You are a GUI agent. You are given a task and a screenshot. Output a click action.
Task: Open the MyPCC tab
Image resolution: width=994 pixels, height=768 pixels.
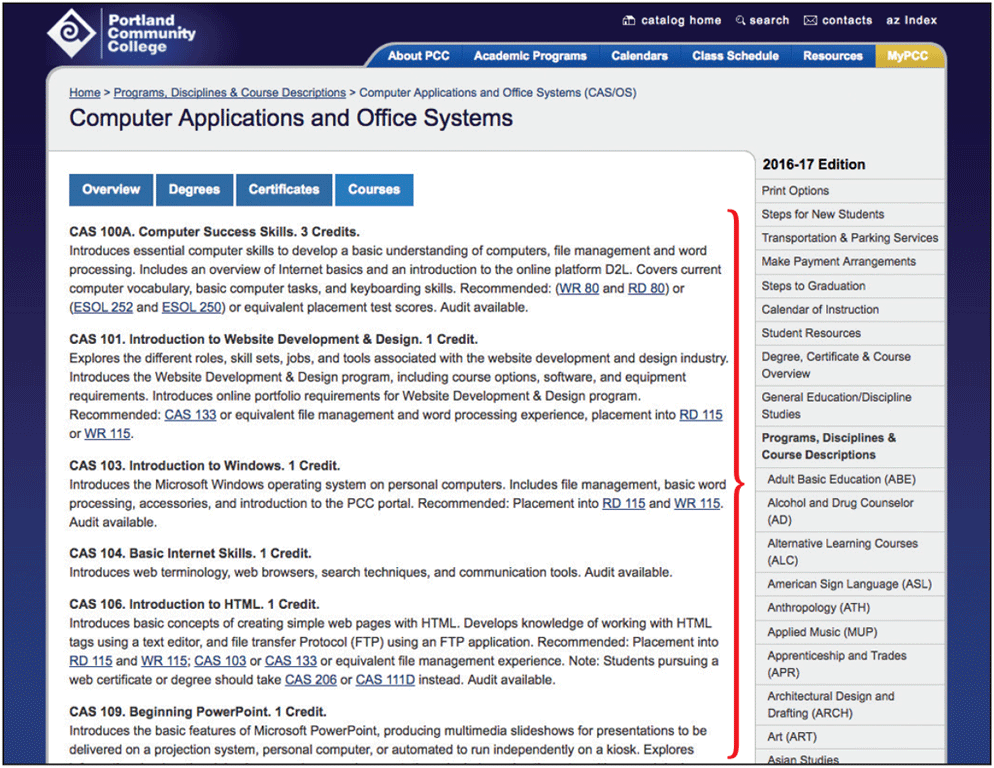point(907,56)
